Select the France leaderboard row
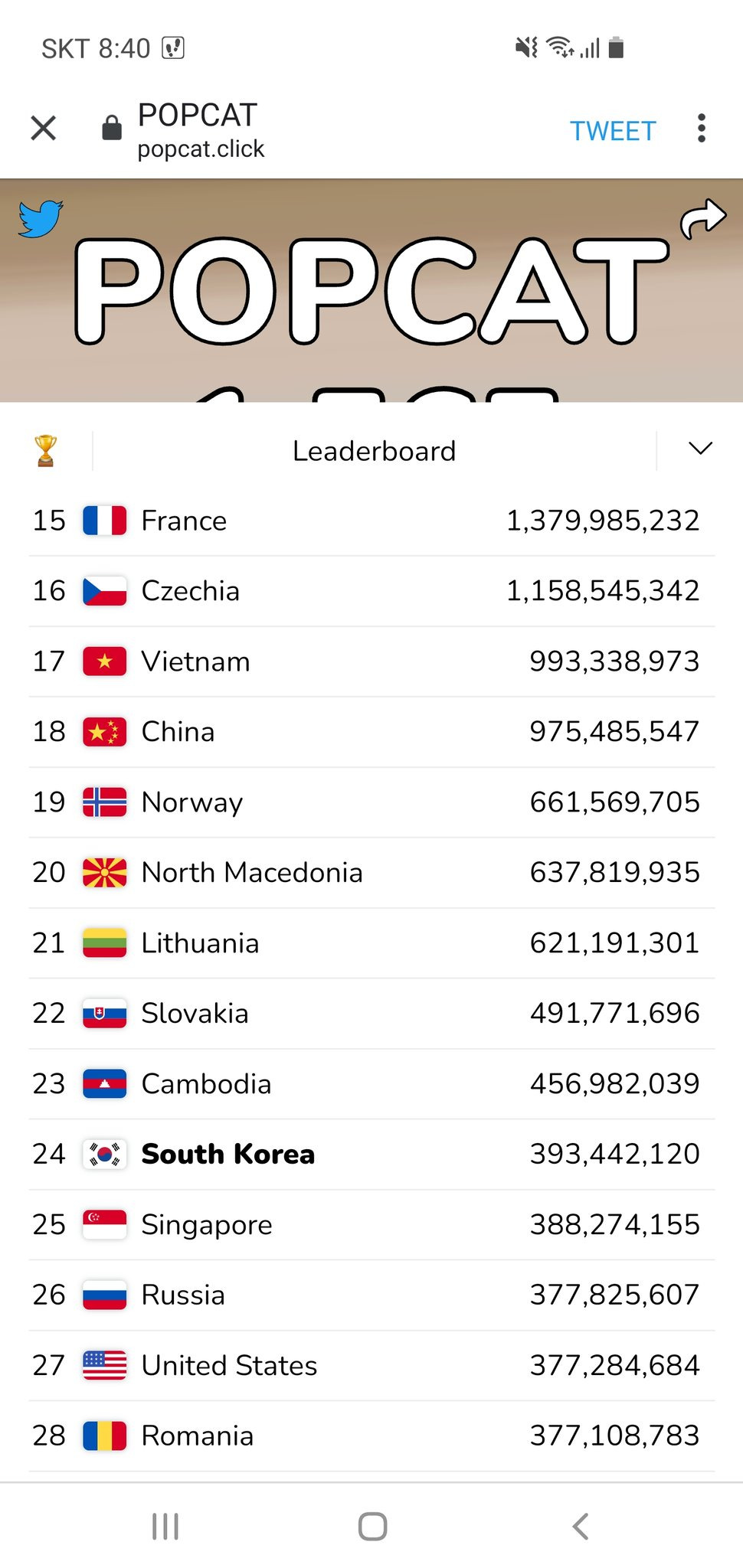The width and height of the screenshot is (743, 1568). (371, 521)
